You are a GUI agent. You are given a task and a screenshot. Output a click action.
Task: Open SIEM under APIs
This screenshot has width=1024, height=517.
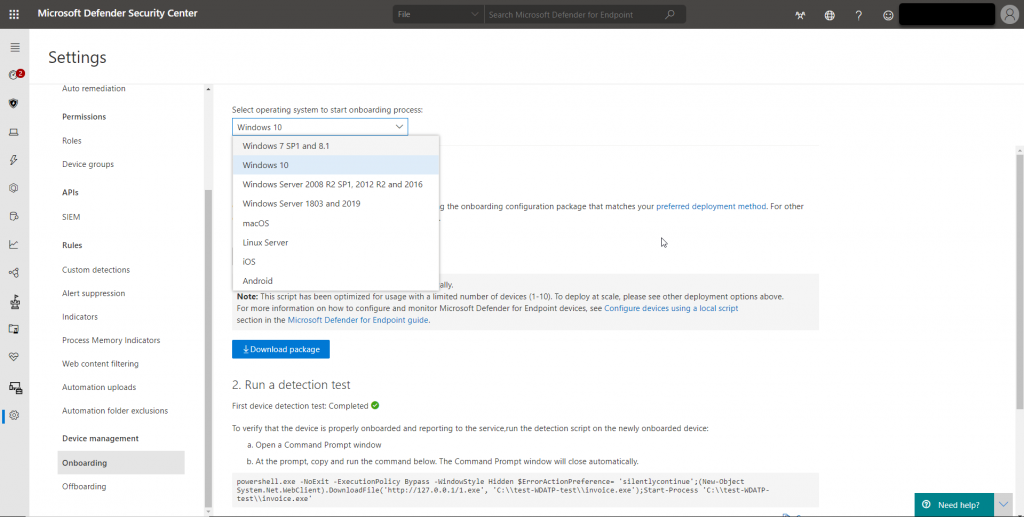71,217
